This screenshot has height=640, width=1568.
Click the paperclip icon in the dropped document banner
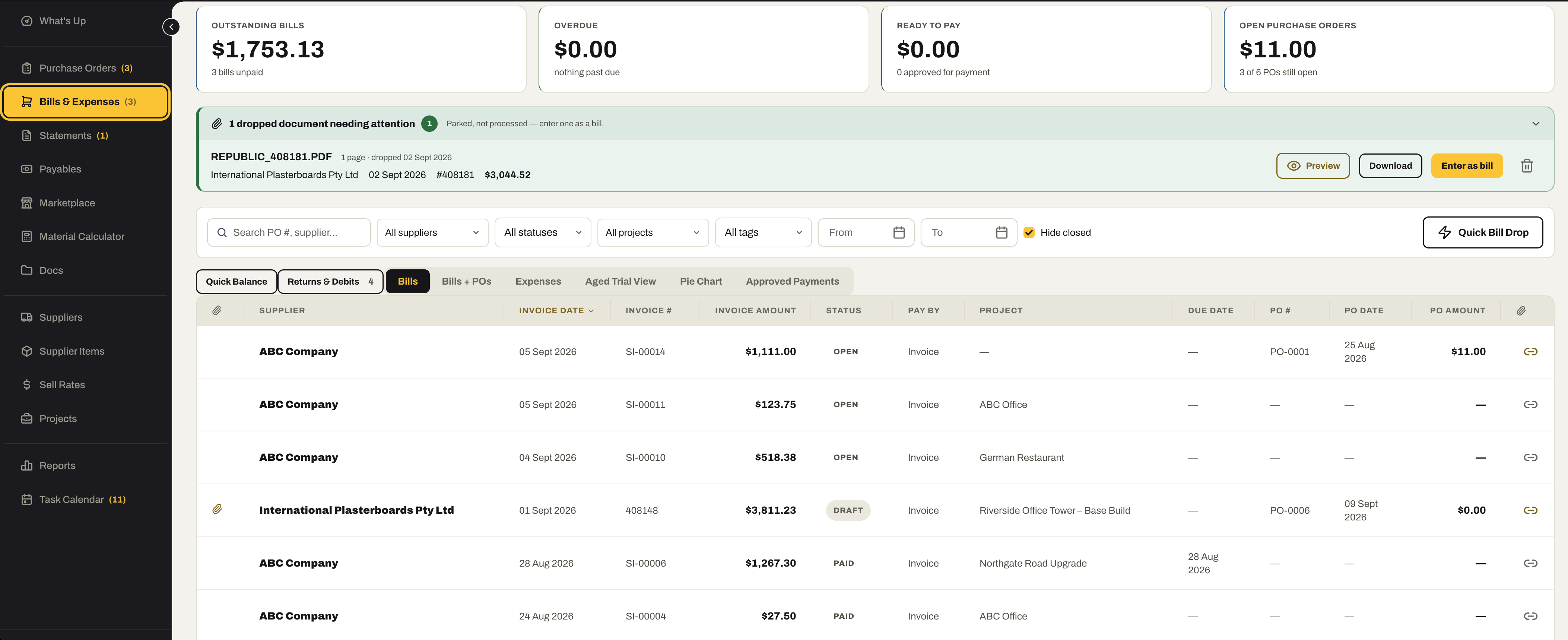tap(217, 124)
